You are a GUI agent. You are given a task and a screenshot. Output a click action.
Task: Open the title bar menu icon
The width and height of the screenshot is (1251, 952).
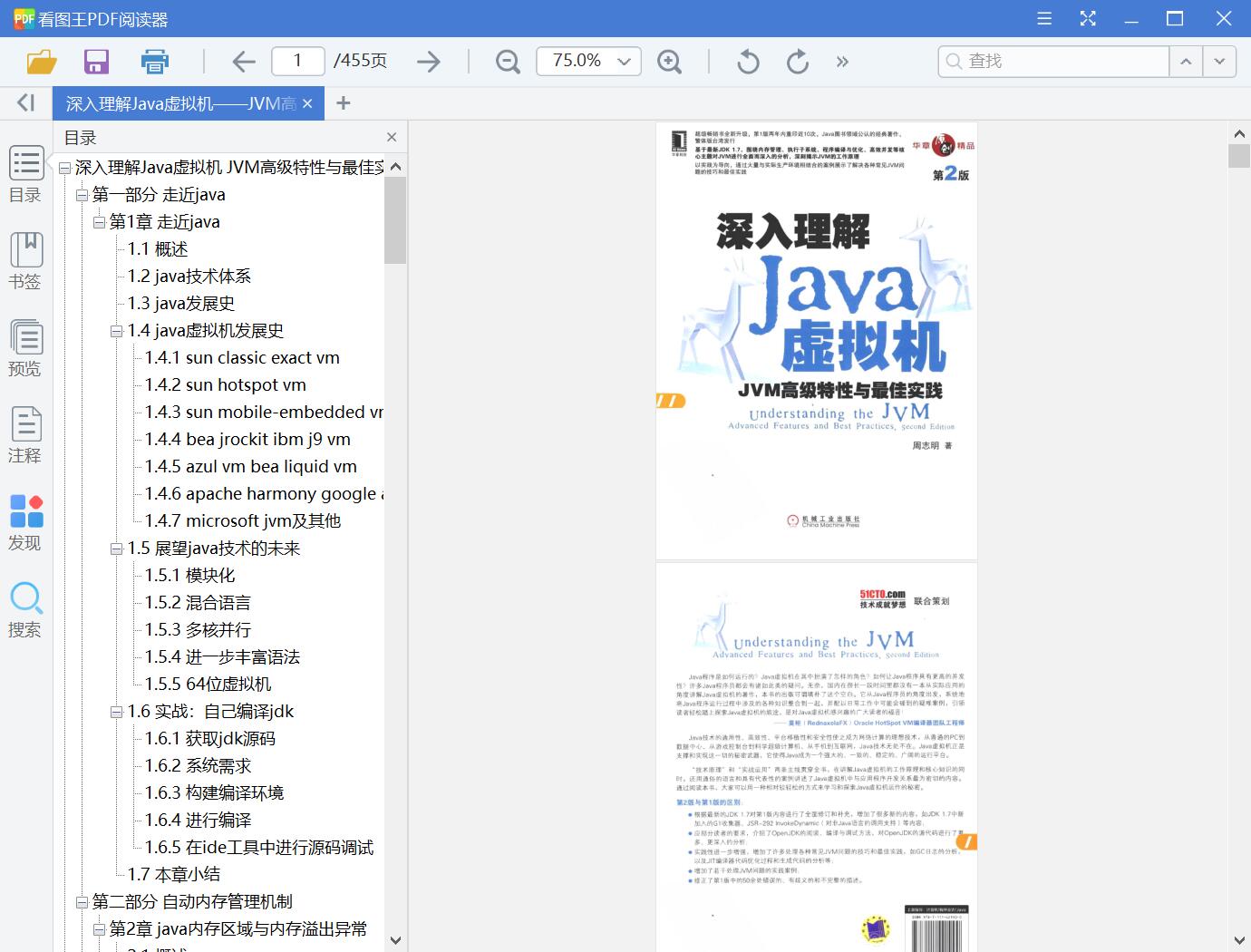tap(1044, 18)
